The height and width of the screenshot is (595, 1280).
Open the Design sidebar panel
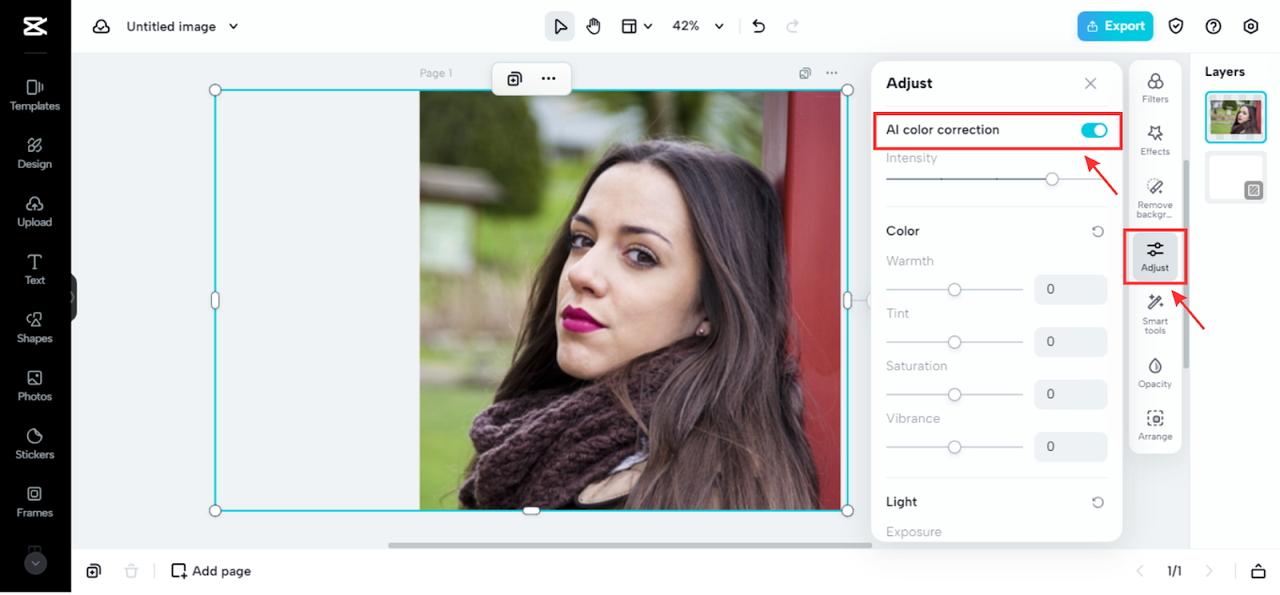[x=35, y=153]
